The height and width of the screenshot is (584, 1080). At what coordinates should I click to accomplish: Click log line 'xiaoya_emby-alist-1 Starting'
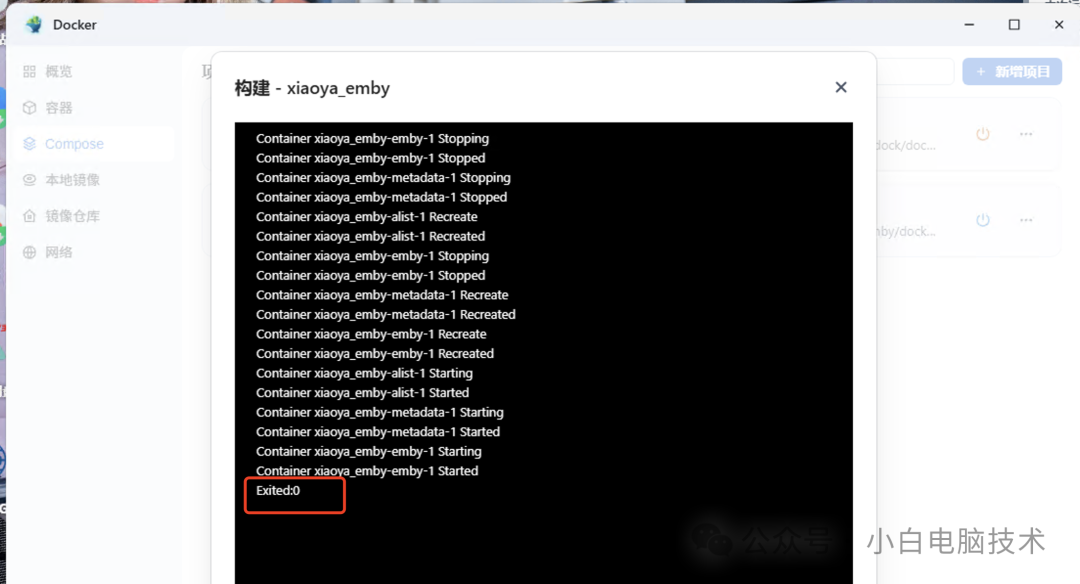[364, 373]
